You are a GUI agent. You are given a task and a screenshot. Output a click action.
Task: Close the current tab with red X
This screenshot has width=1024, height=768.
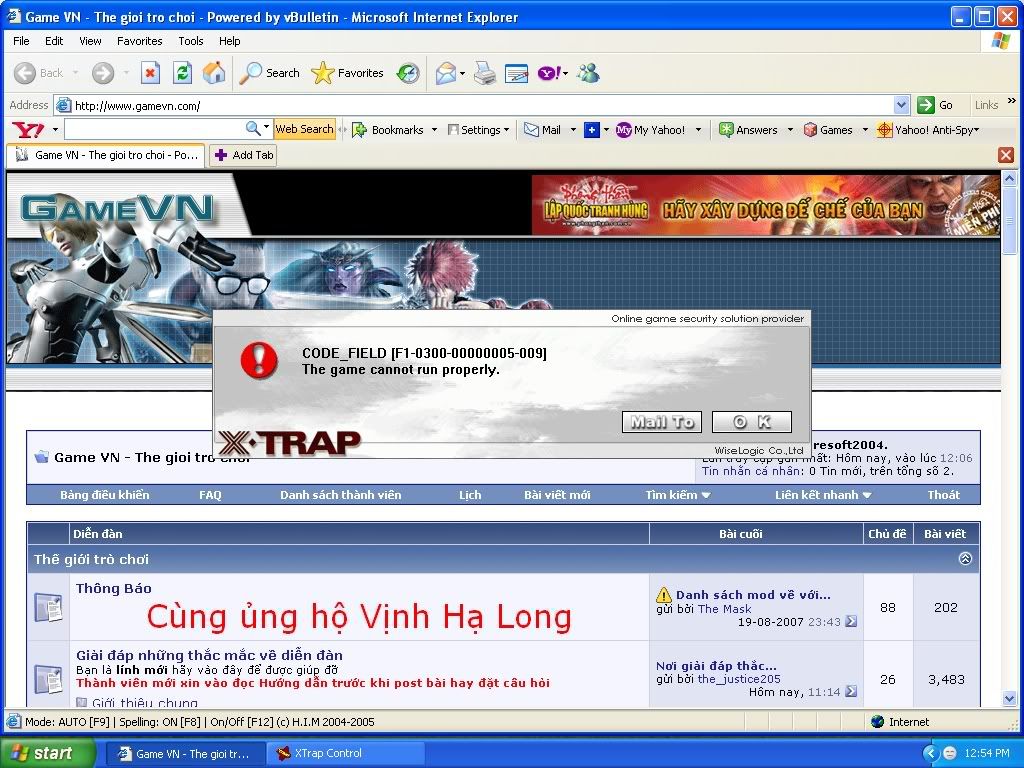tap(1006, 155)
